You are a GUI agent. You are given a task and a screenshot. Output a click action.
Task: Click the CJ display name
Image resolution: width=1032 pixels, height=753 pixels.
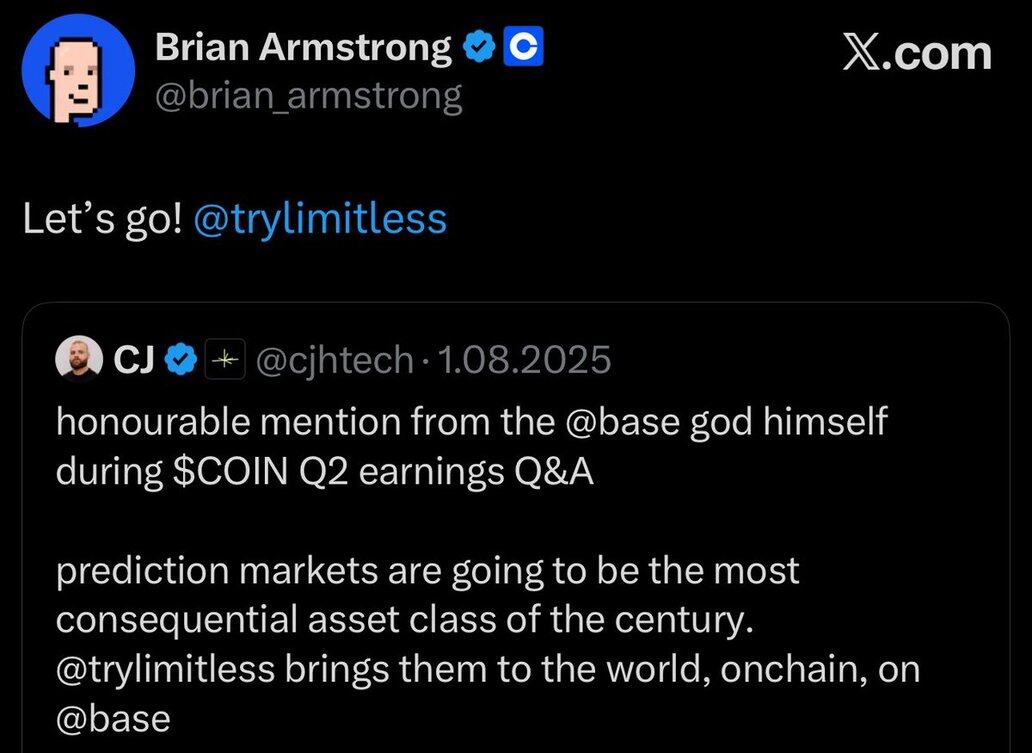134,359
